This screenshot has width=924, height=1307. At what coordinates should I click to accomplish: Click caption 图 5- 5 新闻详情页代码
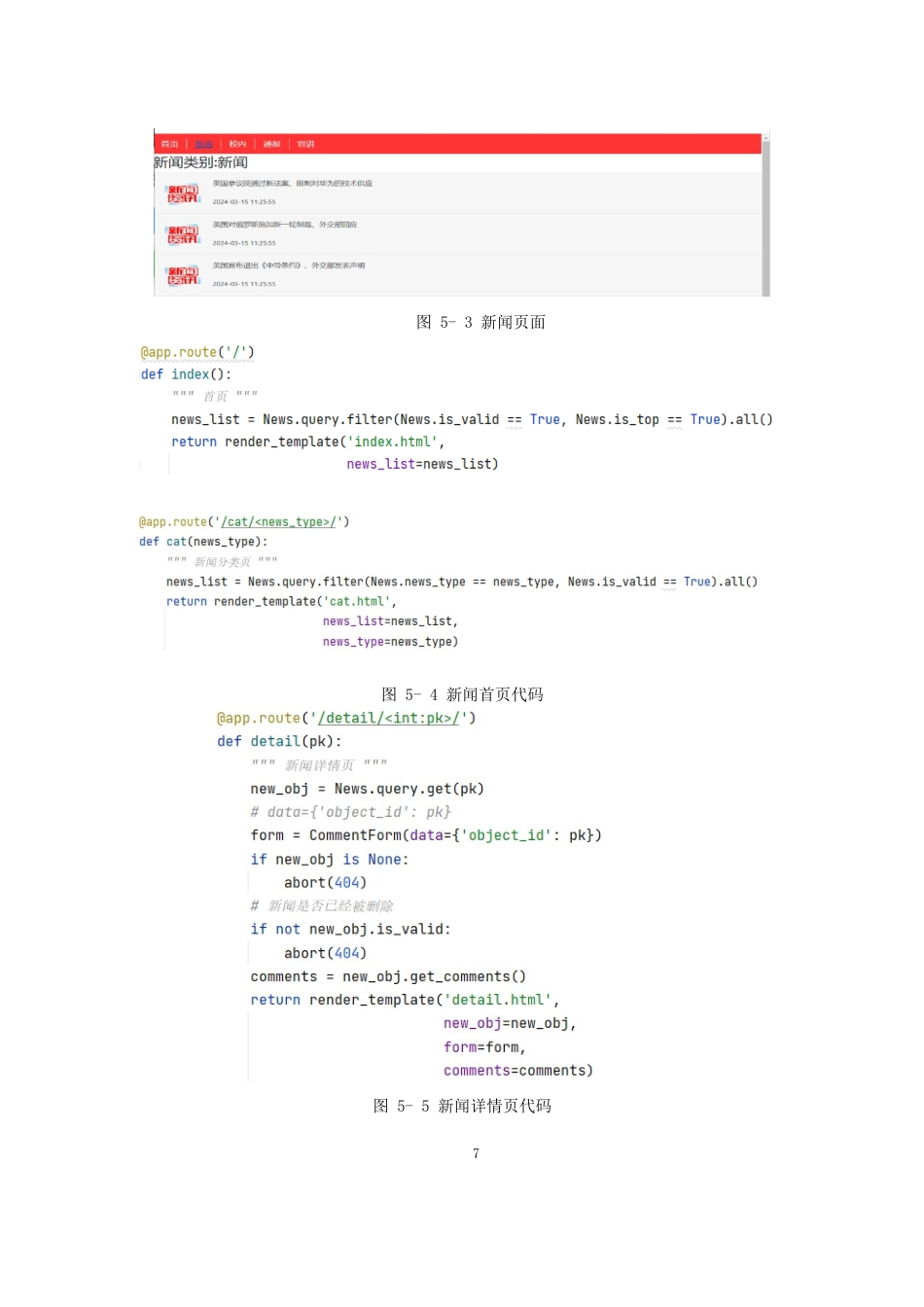462,1106
